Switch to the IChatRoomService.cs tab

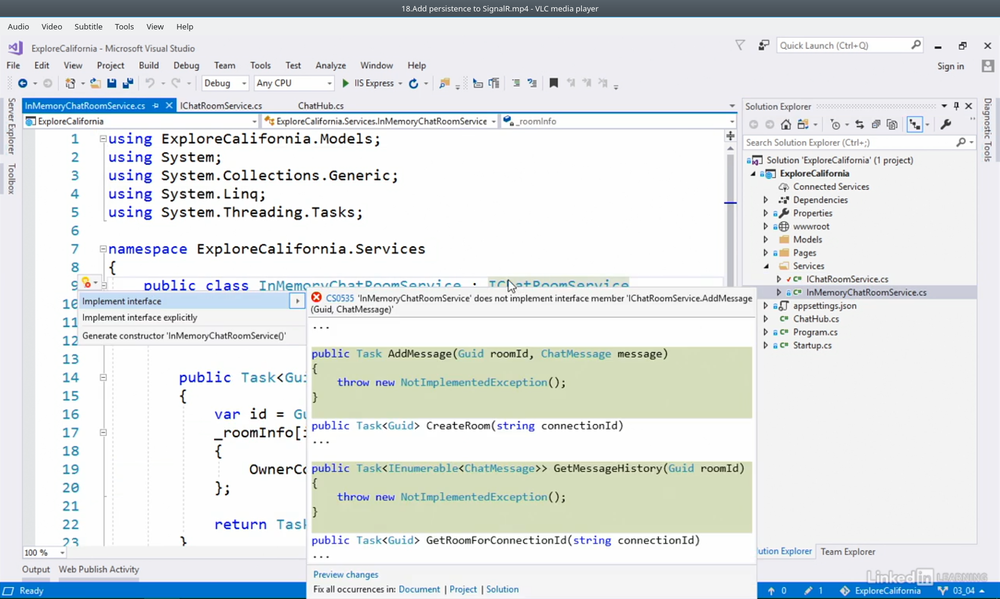221,106
